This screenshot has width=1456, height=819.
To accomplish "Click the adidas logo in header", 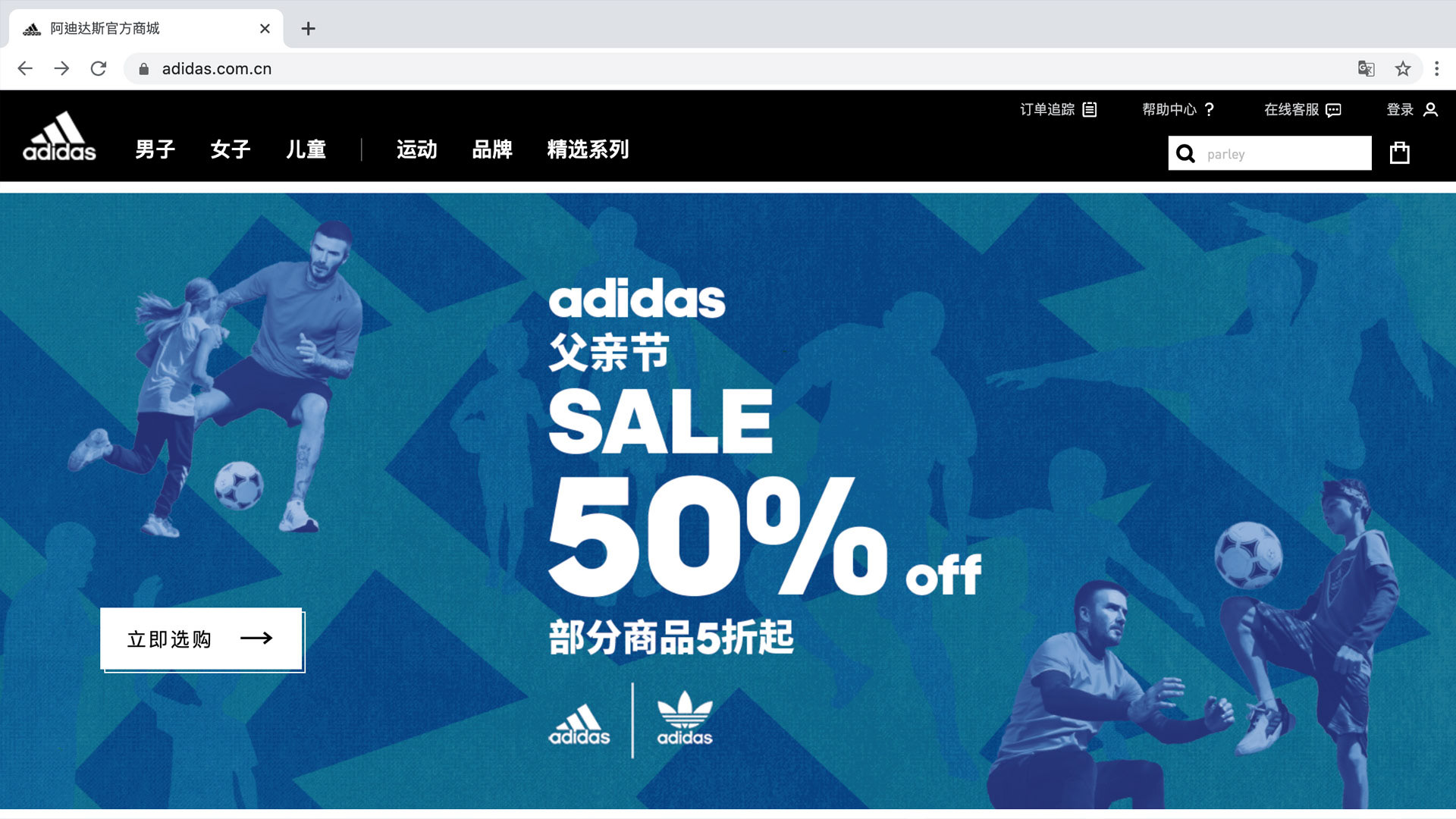I will (59, 136).
